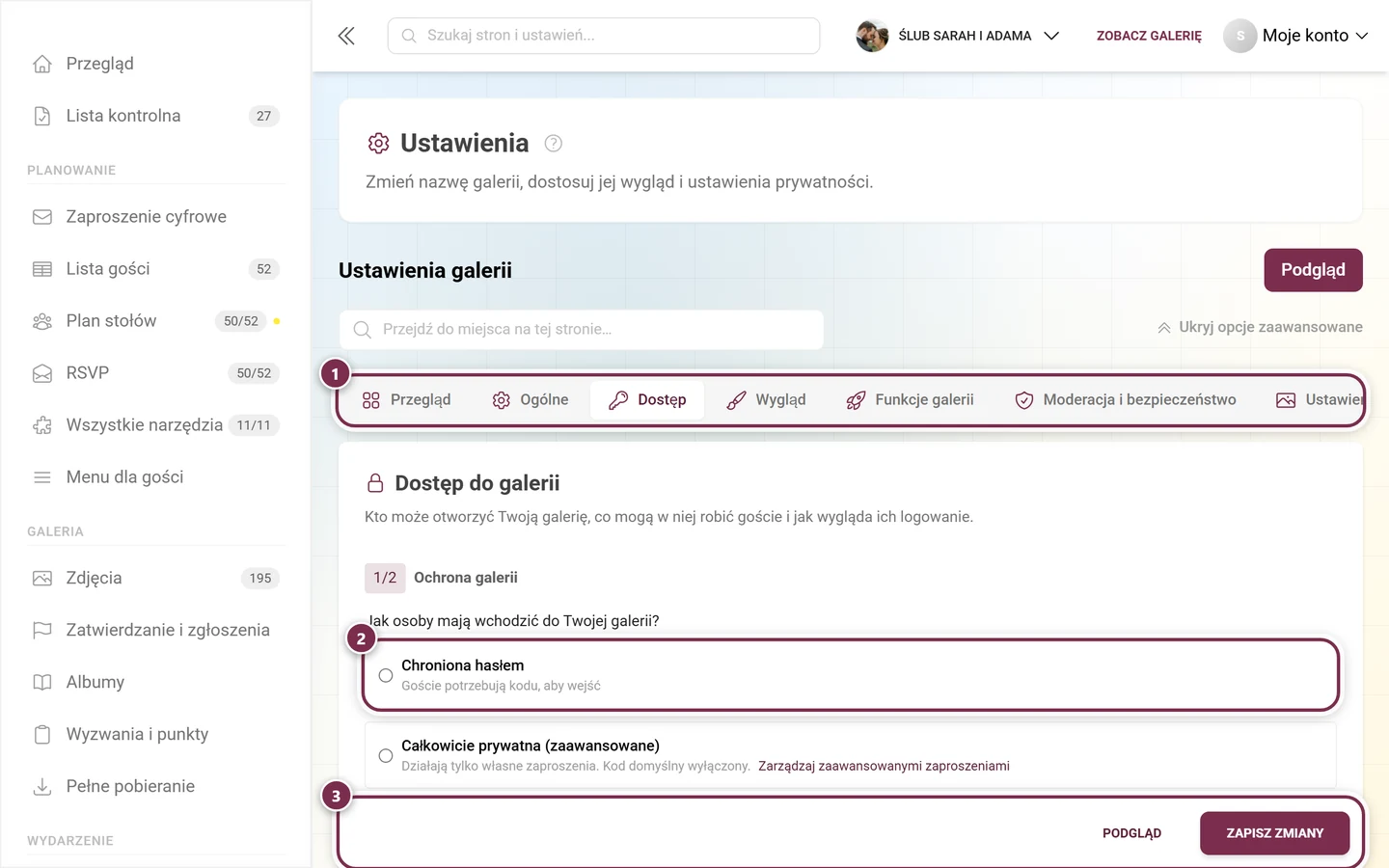
Task: Click the help question mark beside Ustawienia
Action: pyautogui.click(x=553, y=144)
